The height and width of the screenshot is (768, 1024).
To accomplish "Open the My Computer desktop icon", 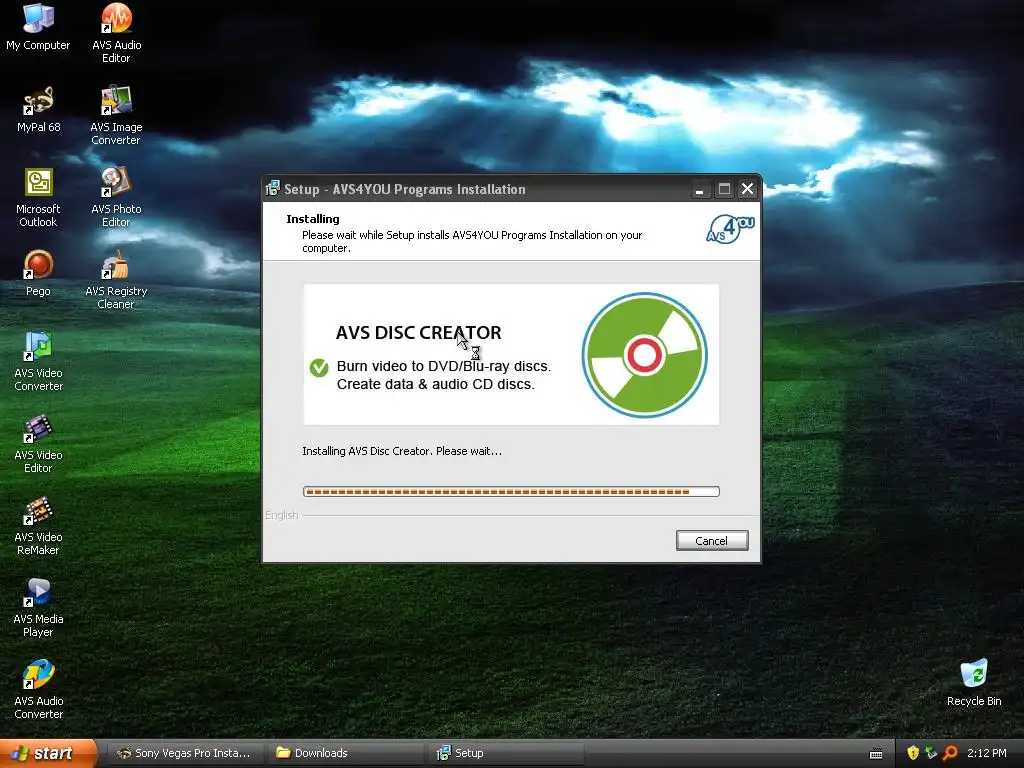I will [x=38, y=27].
